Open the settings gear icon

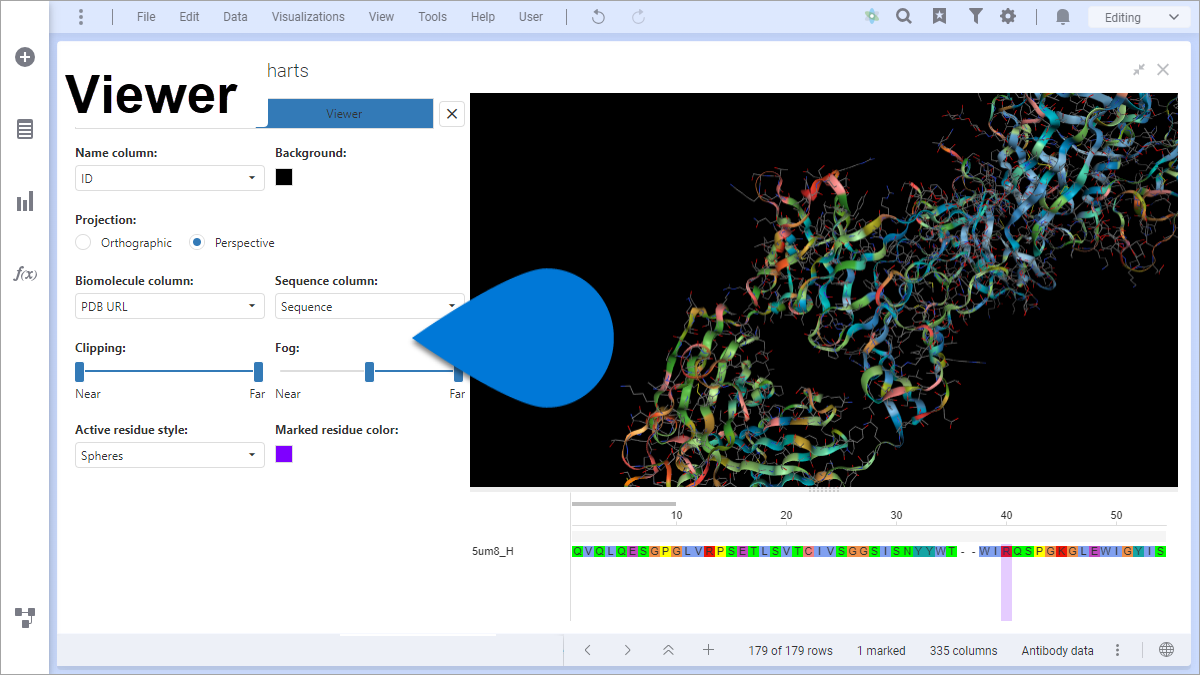pos(1008,16)
